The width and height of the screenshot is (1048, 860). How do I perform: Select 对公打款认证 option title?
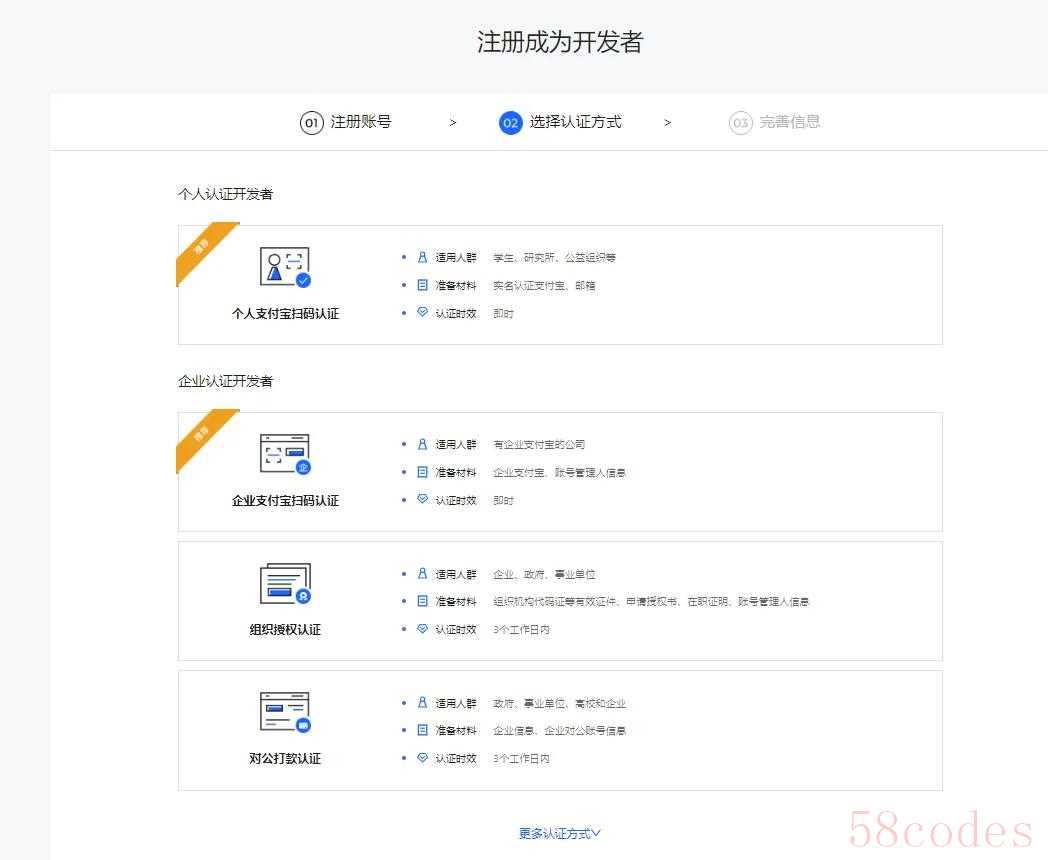coord(285,759)
